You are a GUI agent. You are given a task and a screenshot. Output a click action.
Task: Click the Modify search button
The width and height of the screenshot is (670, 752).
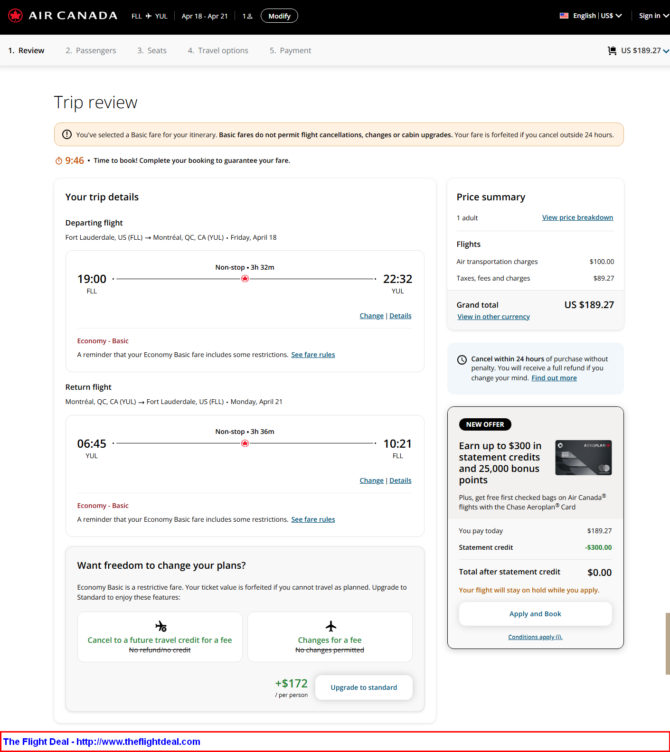pyautogui.click(x=279, y=16)
